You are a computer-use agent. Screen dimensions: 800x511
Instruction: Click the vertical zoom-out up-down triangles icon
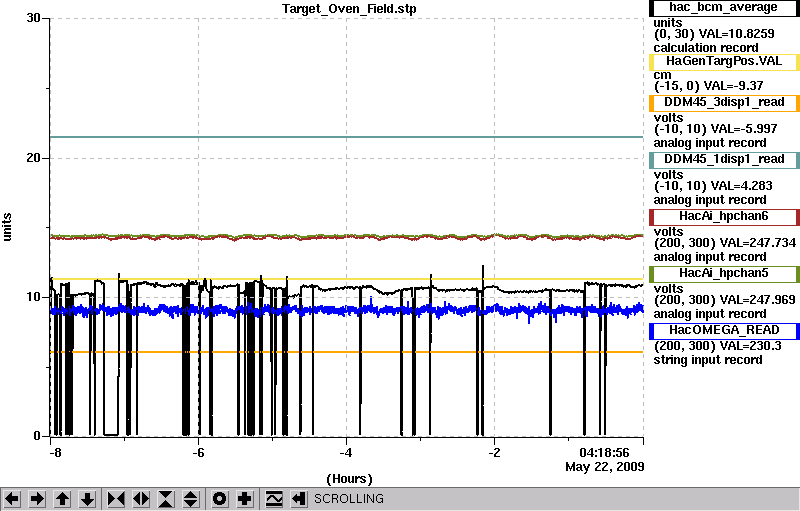point(191,499)
